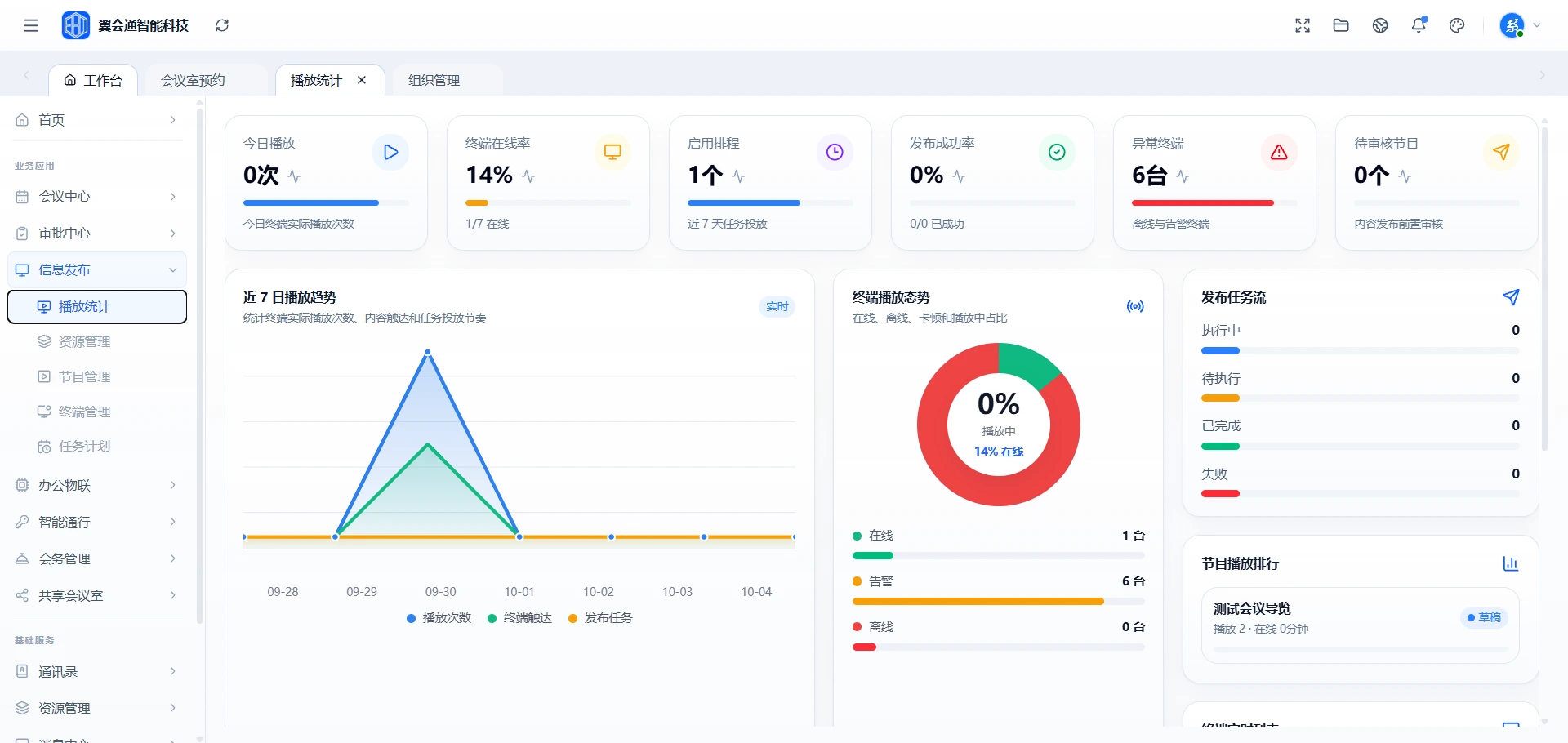This screenshot has width=1568, height=743.
Task: Click the check icon on 发布成功率 card
Action: pos(1057,152)
